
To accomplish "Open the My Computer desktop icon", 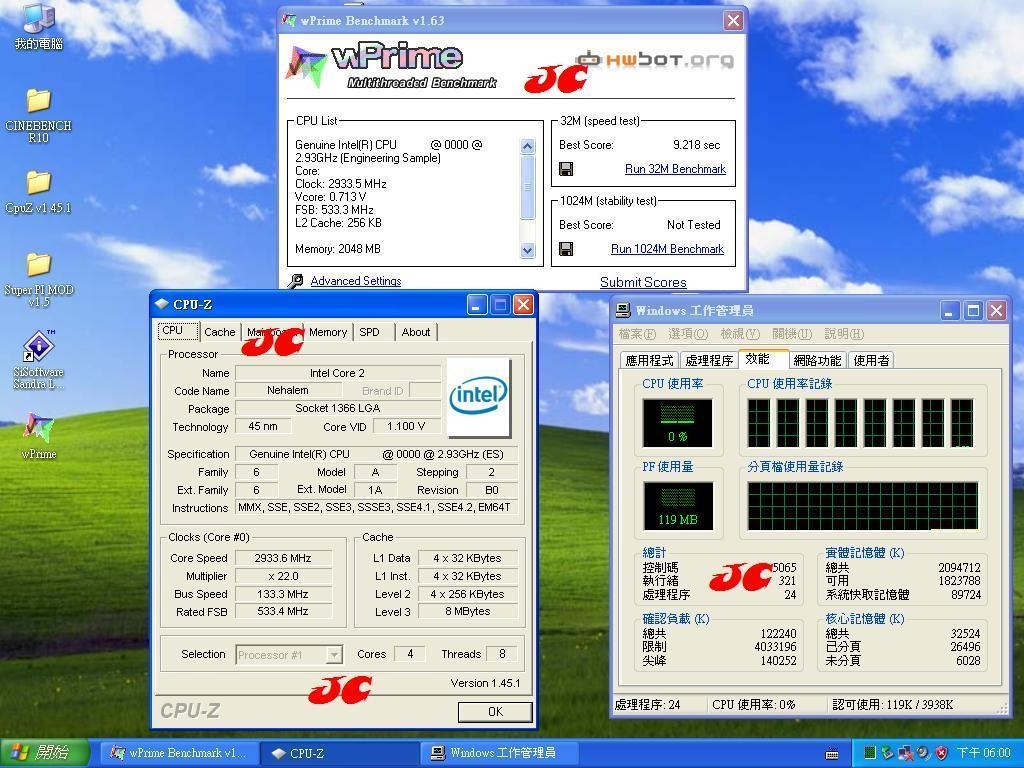I will [38, 19].
